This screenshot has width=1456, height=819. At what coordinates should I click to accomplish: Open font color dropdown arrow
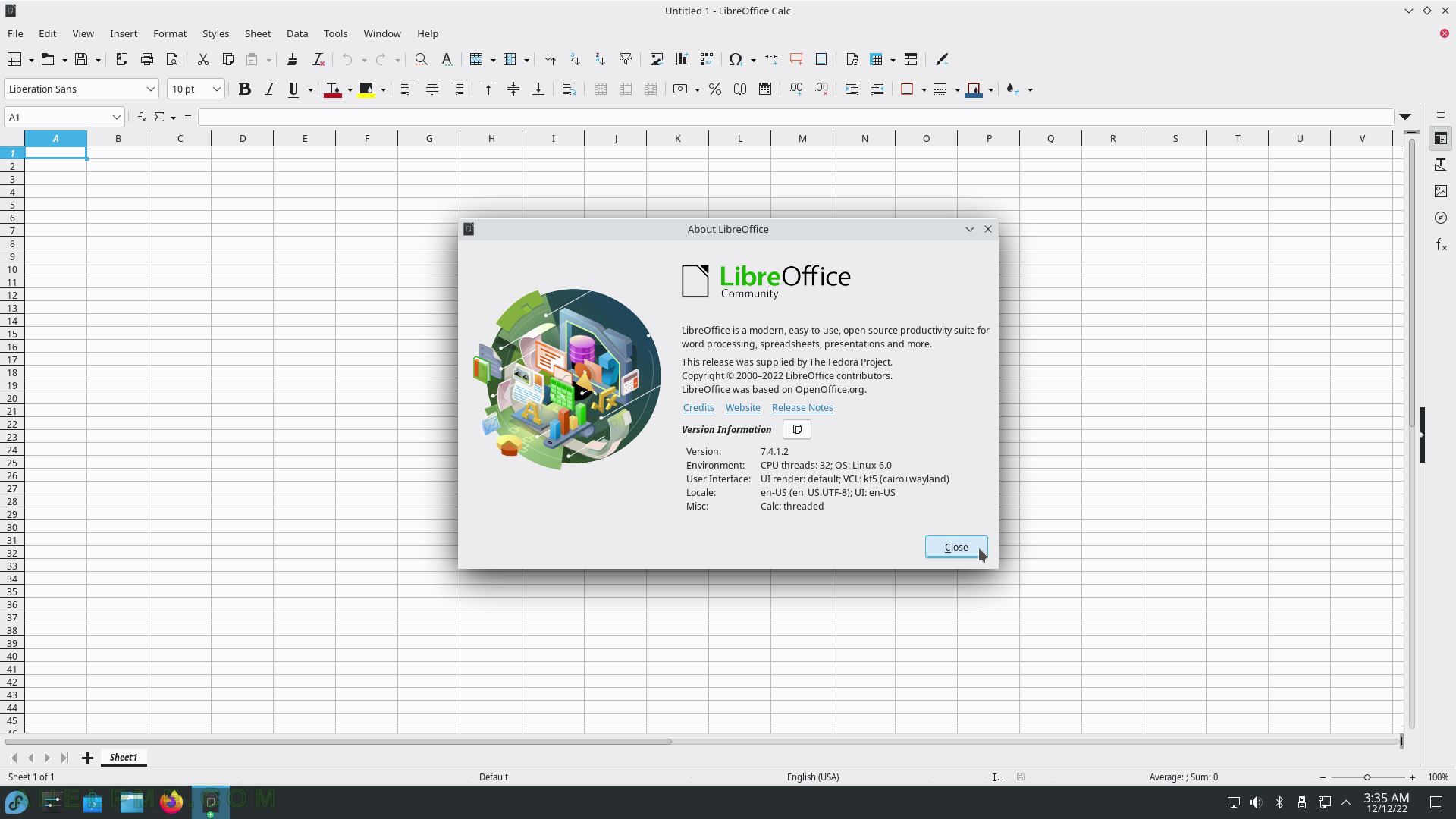pyautogui.click(x=350, y=89)
